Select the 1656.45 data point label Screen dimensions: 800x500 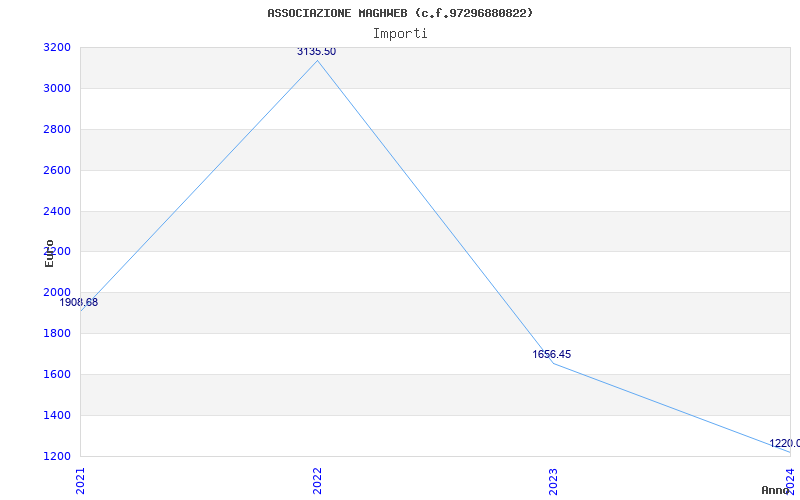[552, 355]
